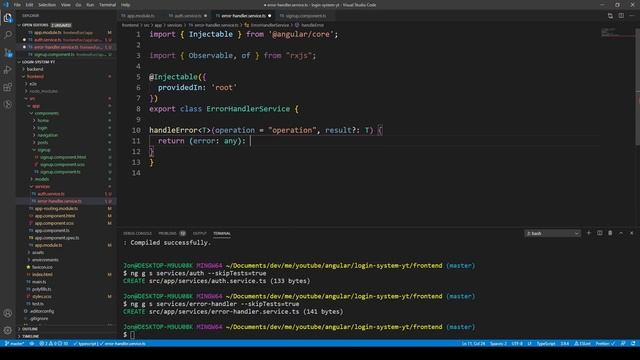The width and height of the screenshot is (640, 360).
Task: Switch to the Output panel tab
Action: [200, 233]
